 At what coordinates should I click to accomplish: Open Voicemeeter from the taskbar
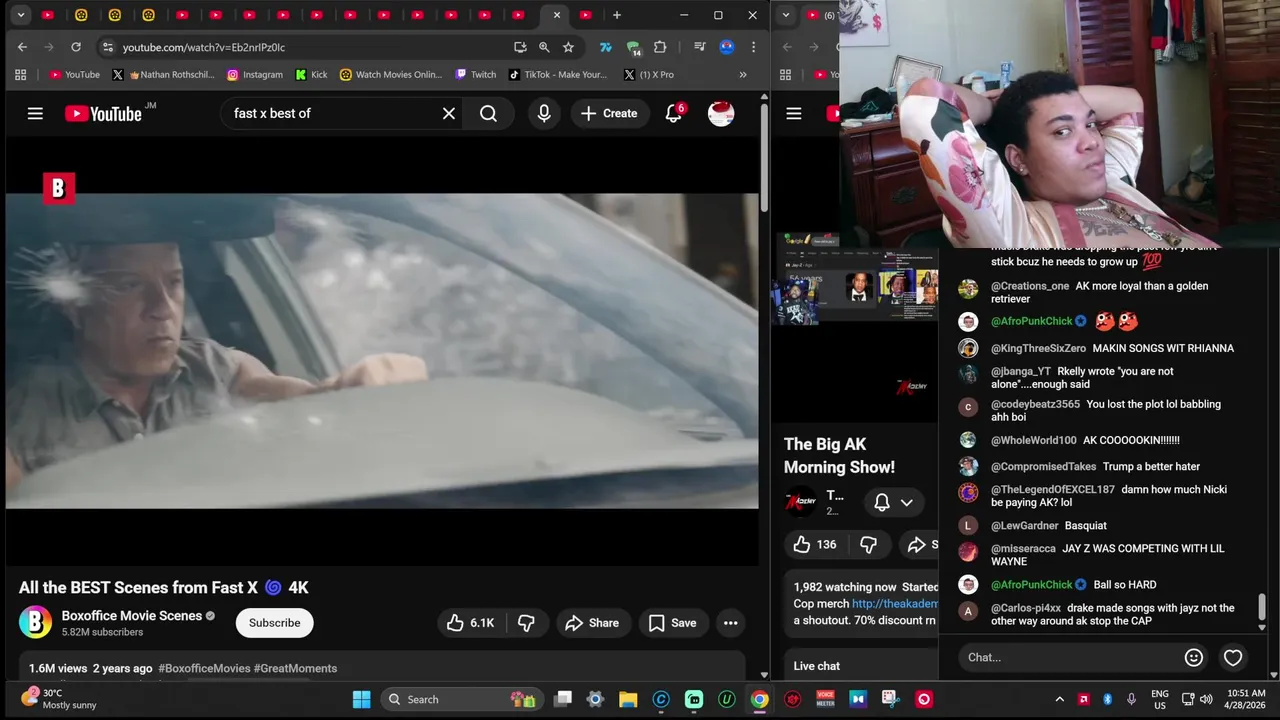(826, 699)
